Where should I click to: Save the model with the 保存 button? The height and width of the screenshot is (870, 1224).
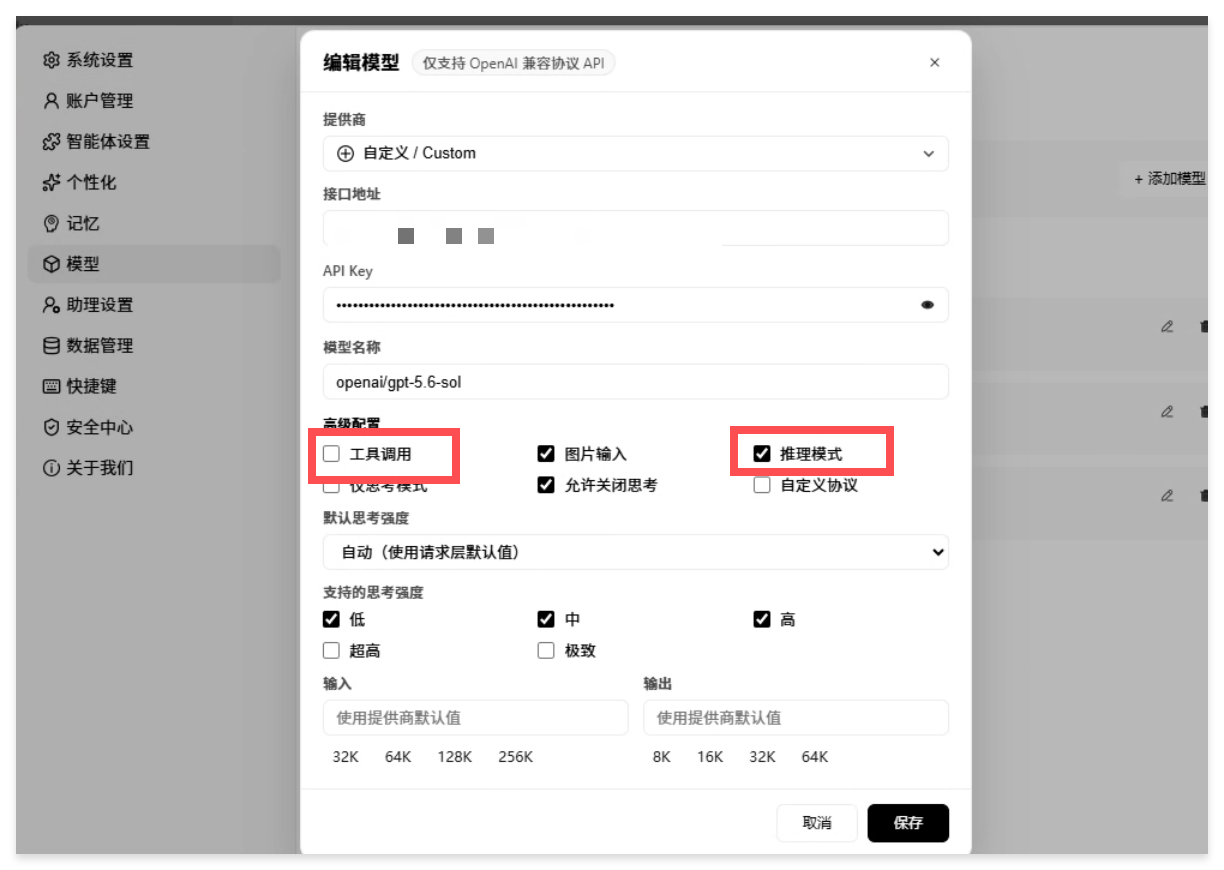click(x=908, y=823)
